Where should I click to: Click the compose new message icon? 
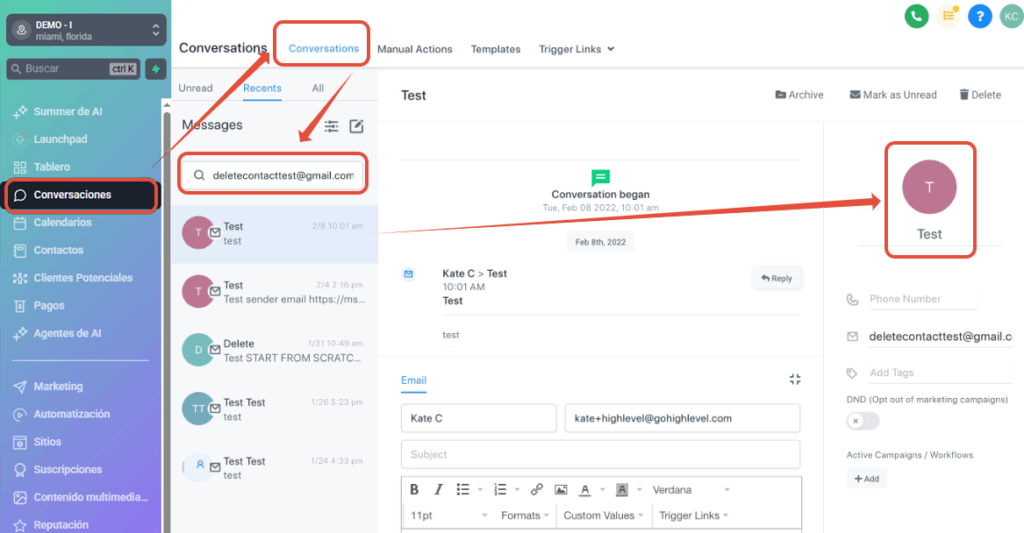tap(356, 126)
